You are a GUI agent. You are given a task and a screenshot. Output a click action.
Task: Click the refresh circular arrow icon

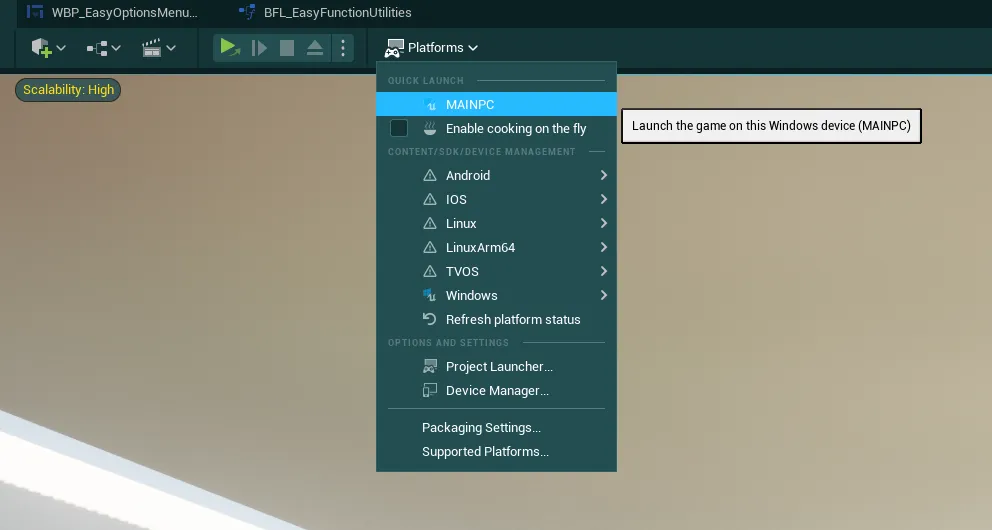(430, 319)
